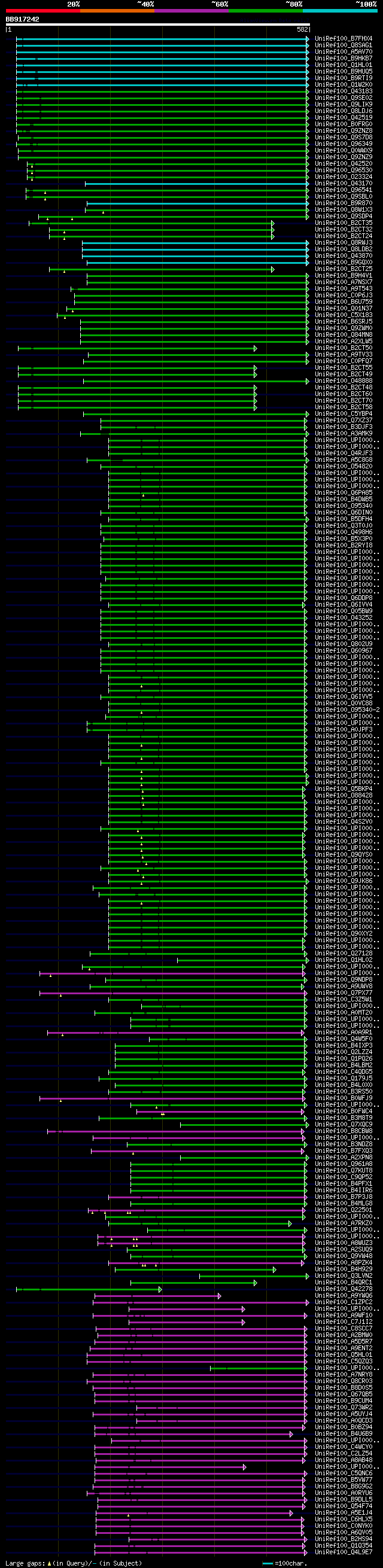Click short green bar of UniRef100_Q42278
The width and height of the screenshot is (383, 1568).
pos(89,1289)
